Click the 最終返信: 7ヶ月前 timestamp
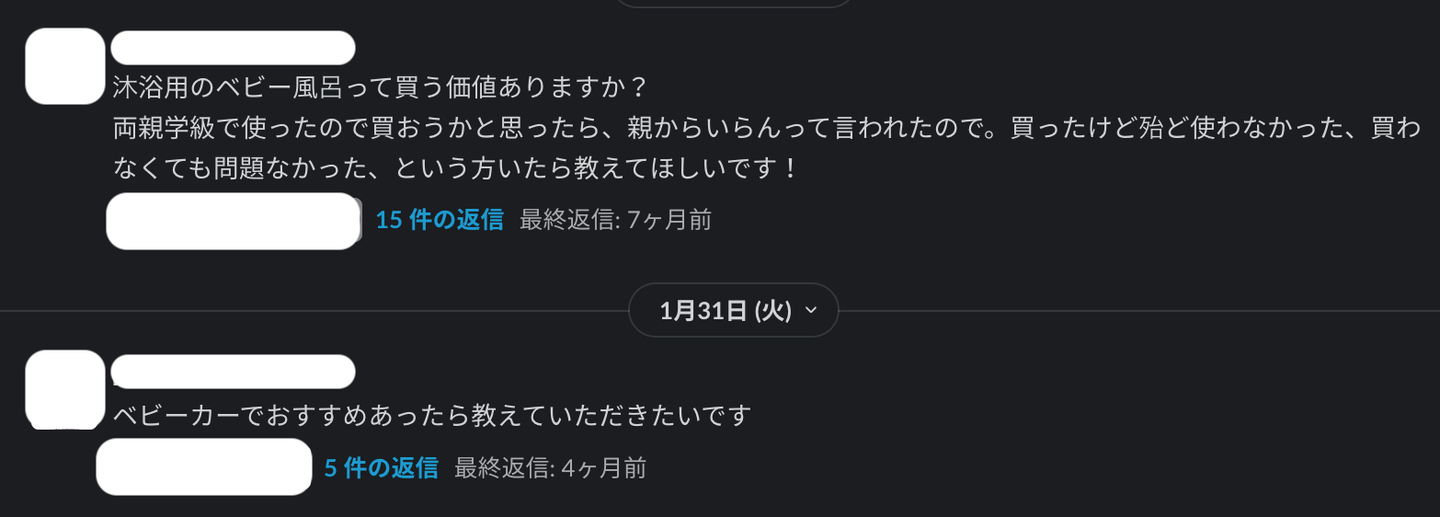The height and width of the screenshot is (517, 1440). [x=616, y=220]
